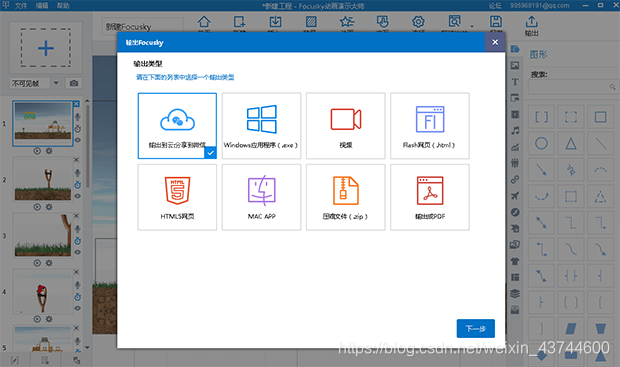The height and width of the screenshot is (367, 620).
Task: Click the save floppy-disk toolbar icon
Action: 495,23
